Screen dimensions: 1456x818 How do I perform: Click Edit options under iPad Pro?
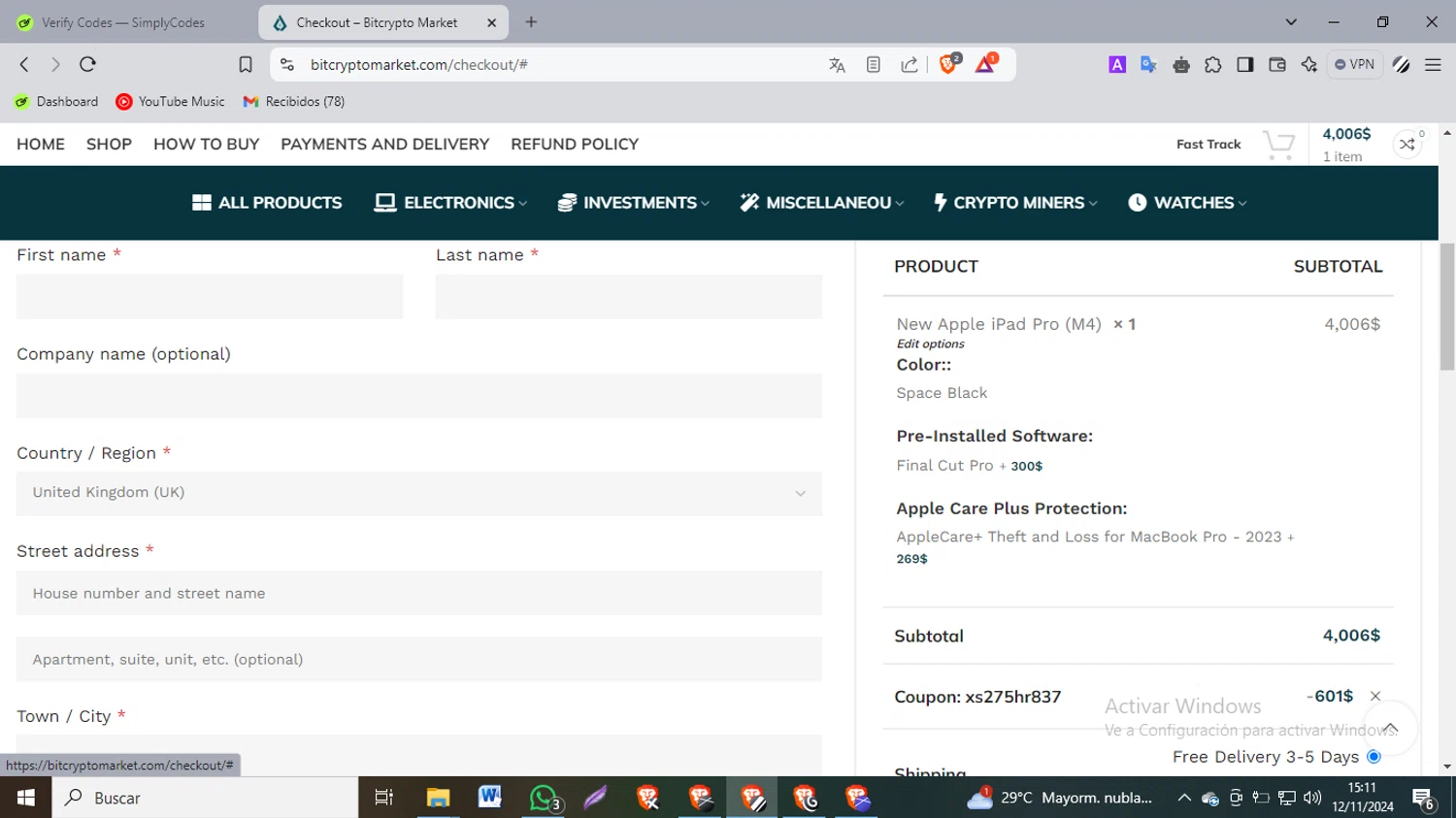[x=930, y=344]
